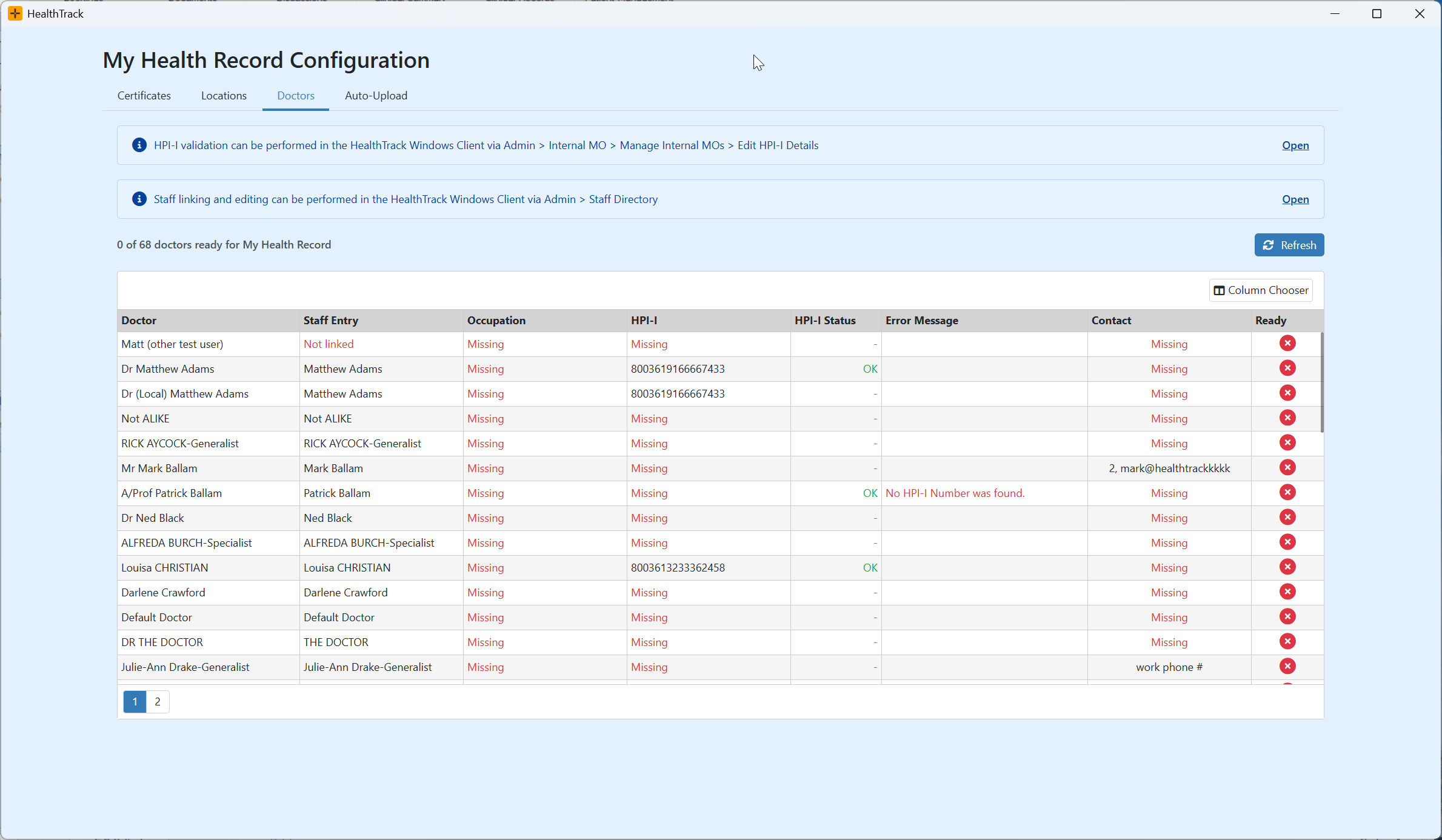Switch to the Certificates tab
The height and width of the screenshot is (840, 1442).
[144, 96]
